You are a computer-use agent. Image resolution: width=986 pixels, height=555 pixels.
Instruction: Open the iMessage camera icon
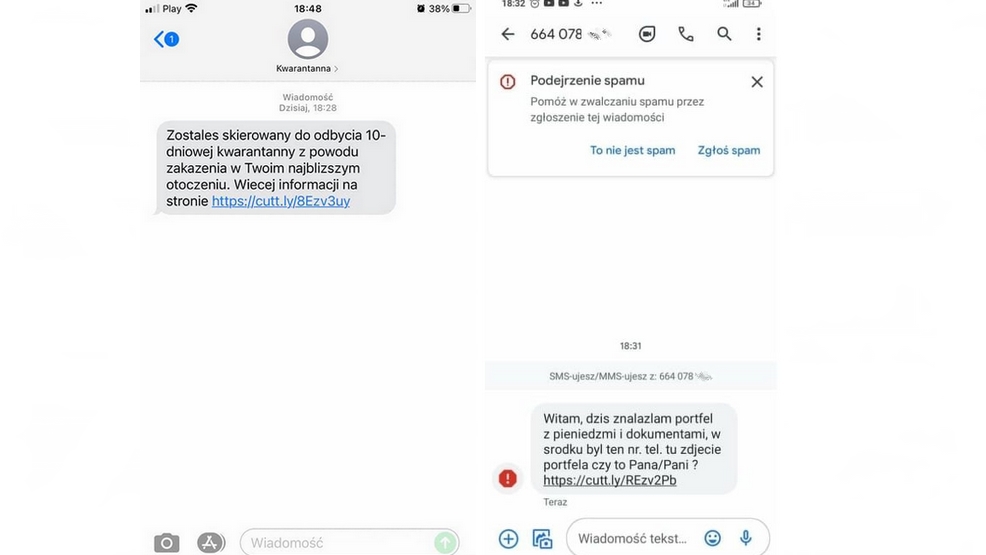(x=167, y=542)
